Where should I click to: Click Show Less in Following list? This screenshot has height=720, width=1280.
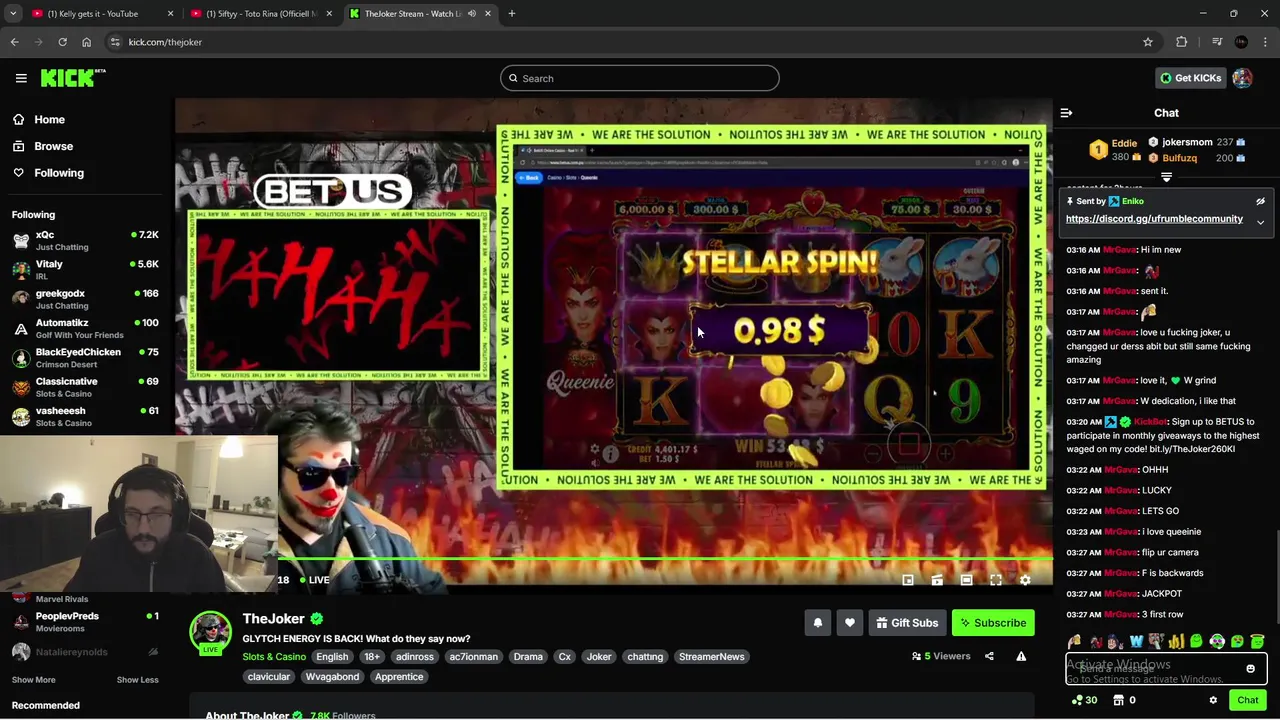coord(137,680)
